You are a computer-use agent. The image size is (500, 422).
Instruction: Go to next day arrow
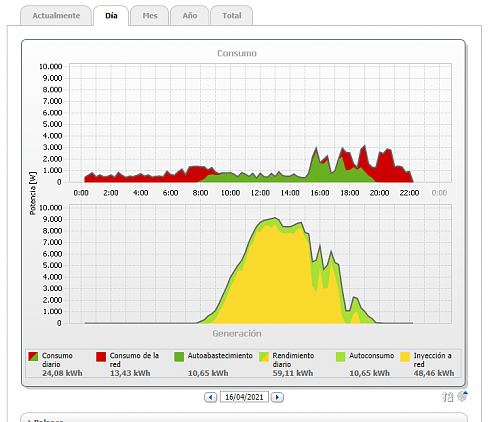point(277,397)
